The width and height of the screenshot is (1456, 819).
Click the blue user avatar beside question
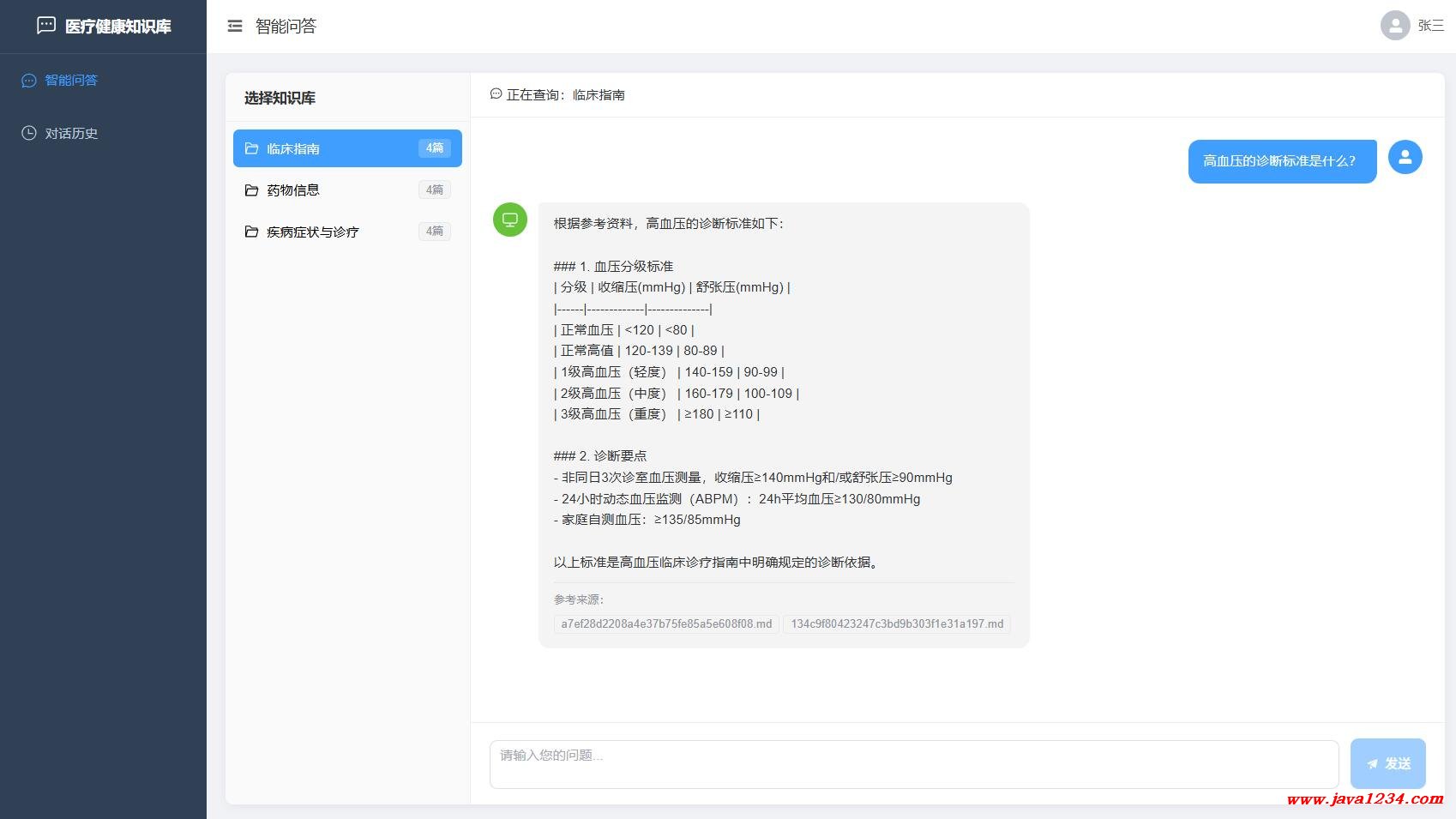click(x=1405, y=157)
